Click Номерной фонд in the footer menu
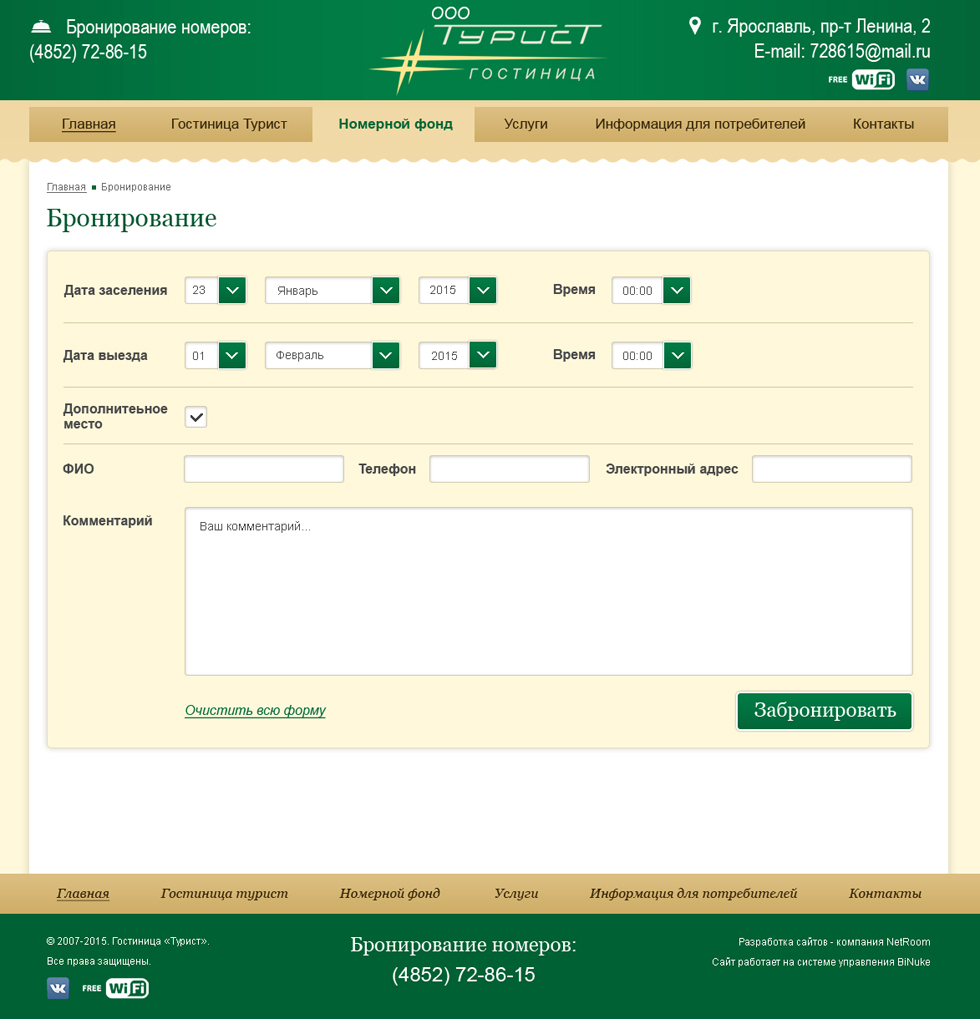The image size is (980, 1019). 390,894
